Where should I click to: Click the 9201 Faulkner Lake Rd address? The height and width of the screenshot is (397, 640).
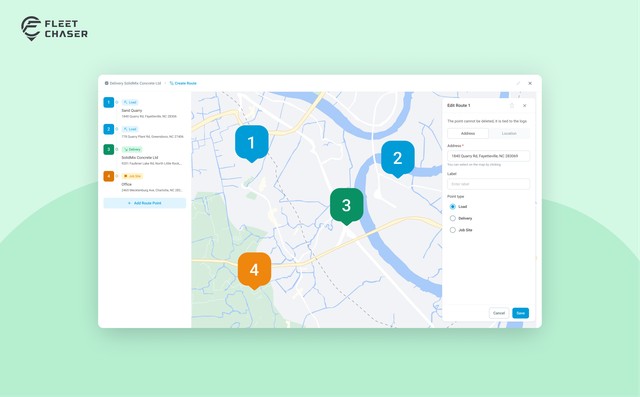click(151, 163)
